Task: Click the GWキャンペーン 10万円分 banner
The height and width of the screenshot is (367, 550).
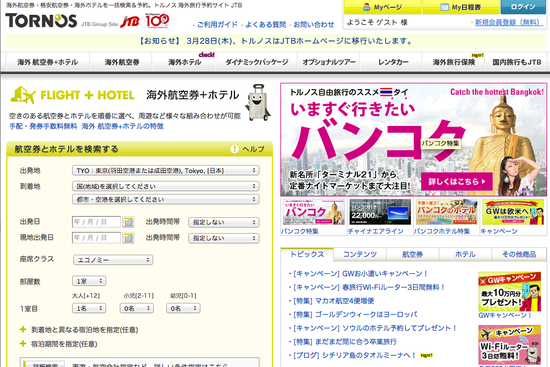Action: point(509,292)
